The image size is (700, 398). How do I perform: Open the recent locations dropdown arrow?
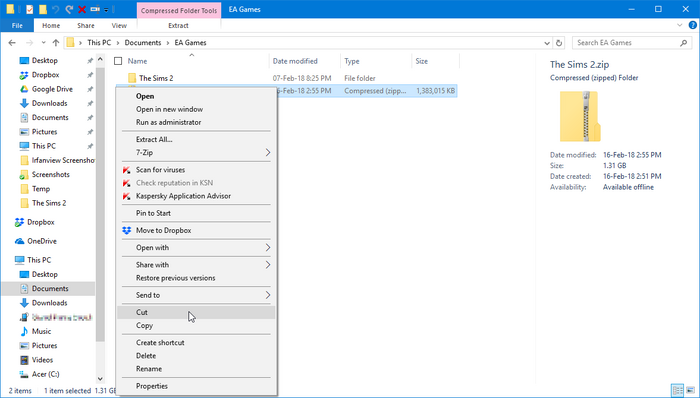pyautogui.click(x=43, y=43)
